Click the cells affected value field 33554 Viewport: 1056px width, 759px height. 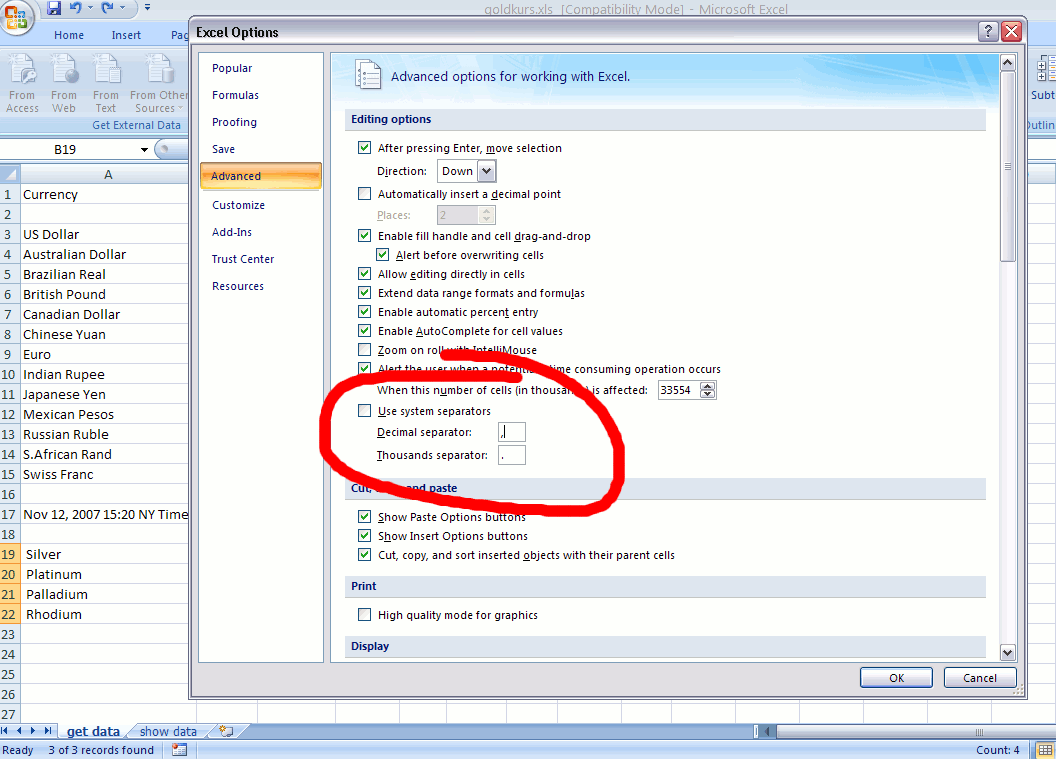679,390
